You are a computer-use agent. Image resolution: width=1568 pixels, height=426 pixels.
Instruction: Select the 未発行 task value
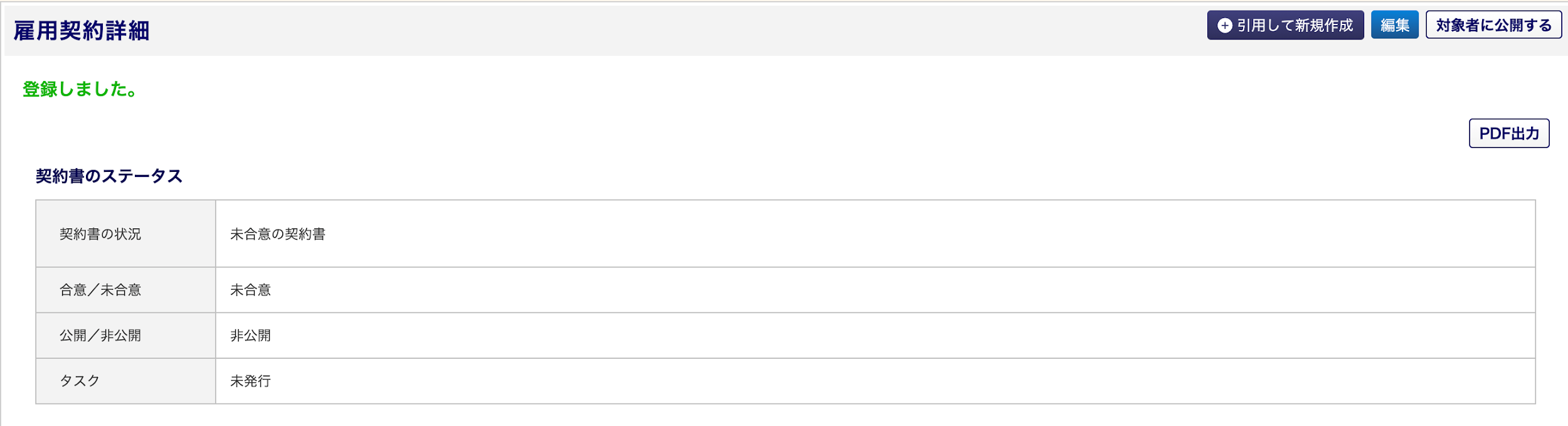point(250,381)
